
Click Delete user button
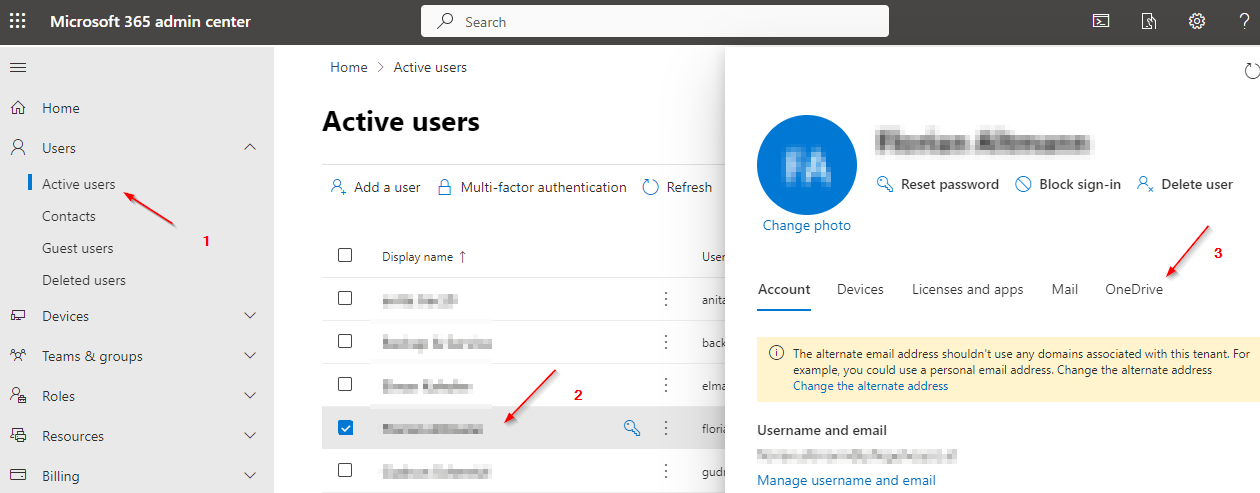pos(1185,184)
